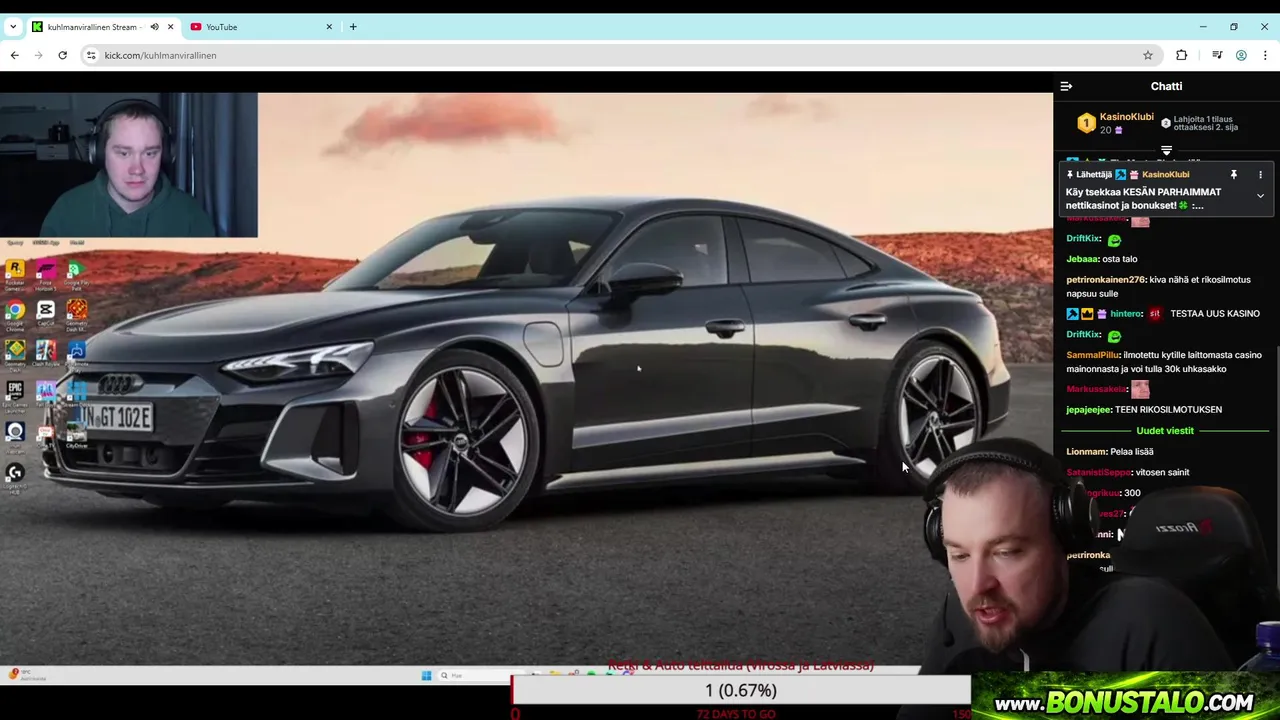Viewport: 1280px width, 720px height.
Task: Click the Chatti header title
Action: (1166, 86)
